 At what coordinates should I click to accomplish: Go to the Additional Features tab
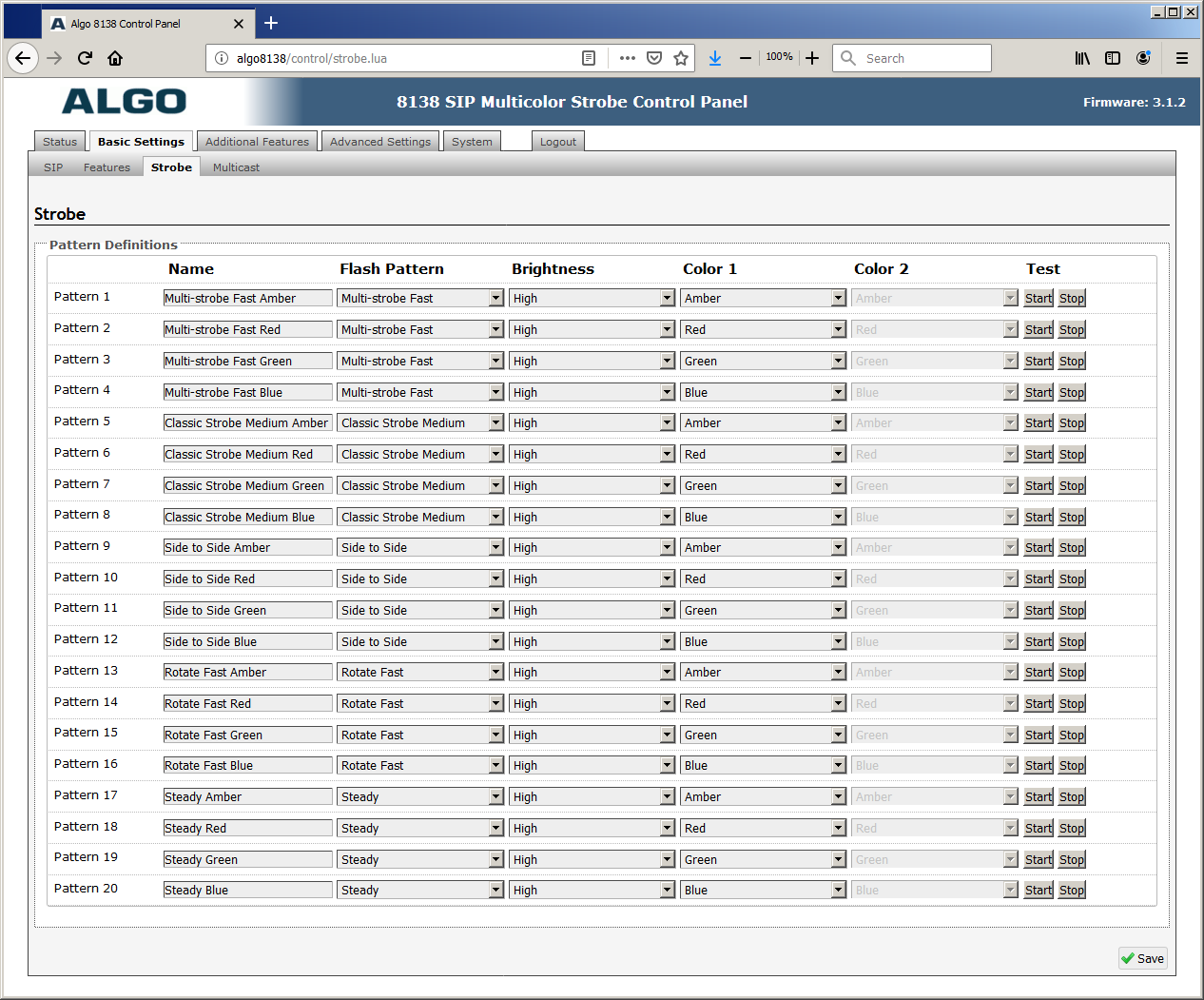tap(257, 142)
